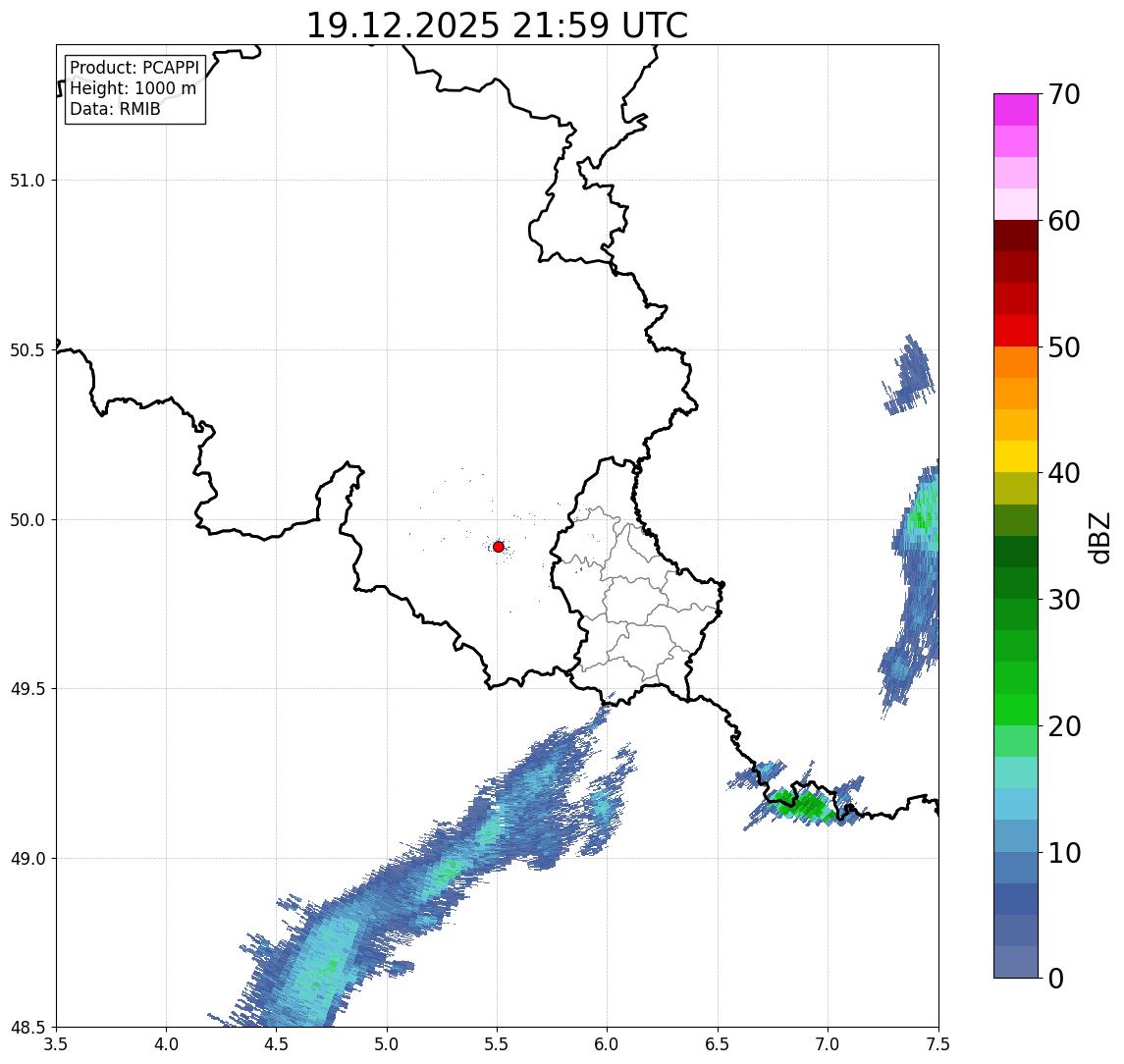
Task: Click the 'Data: RMIB' label
Action: tap(115, 109)
